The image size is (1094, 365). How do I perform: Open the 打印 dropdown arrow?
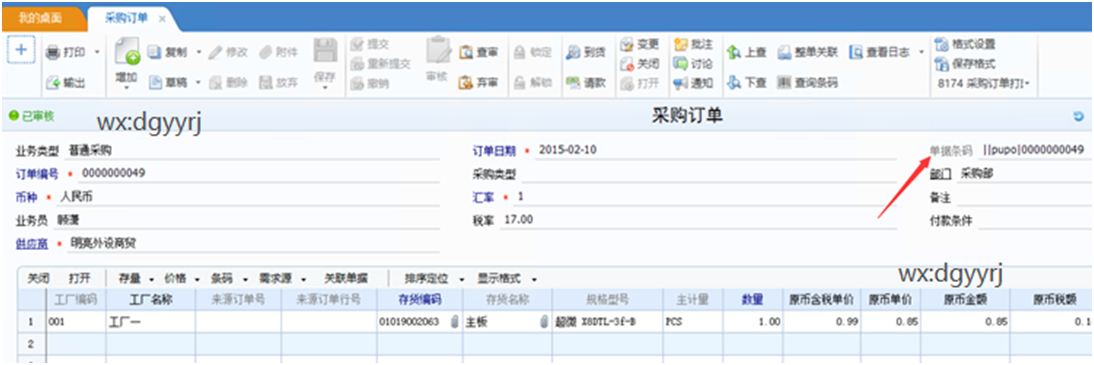coord(97,52)
